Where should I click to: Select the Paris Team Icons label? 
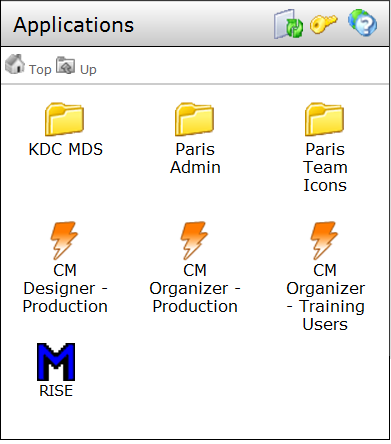[x=325, y=167]
